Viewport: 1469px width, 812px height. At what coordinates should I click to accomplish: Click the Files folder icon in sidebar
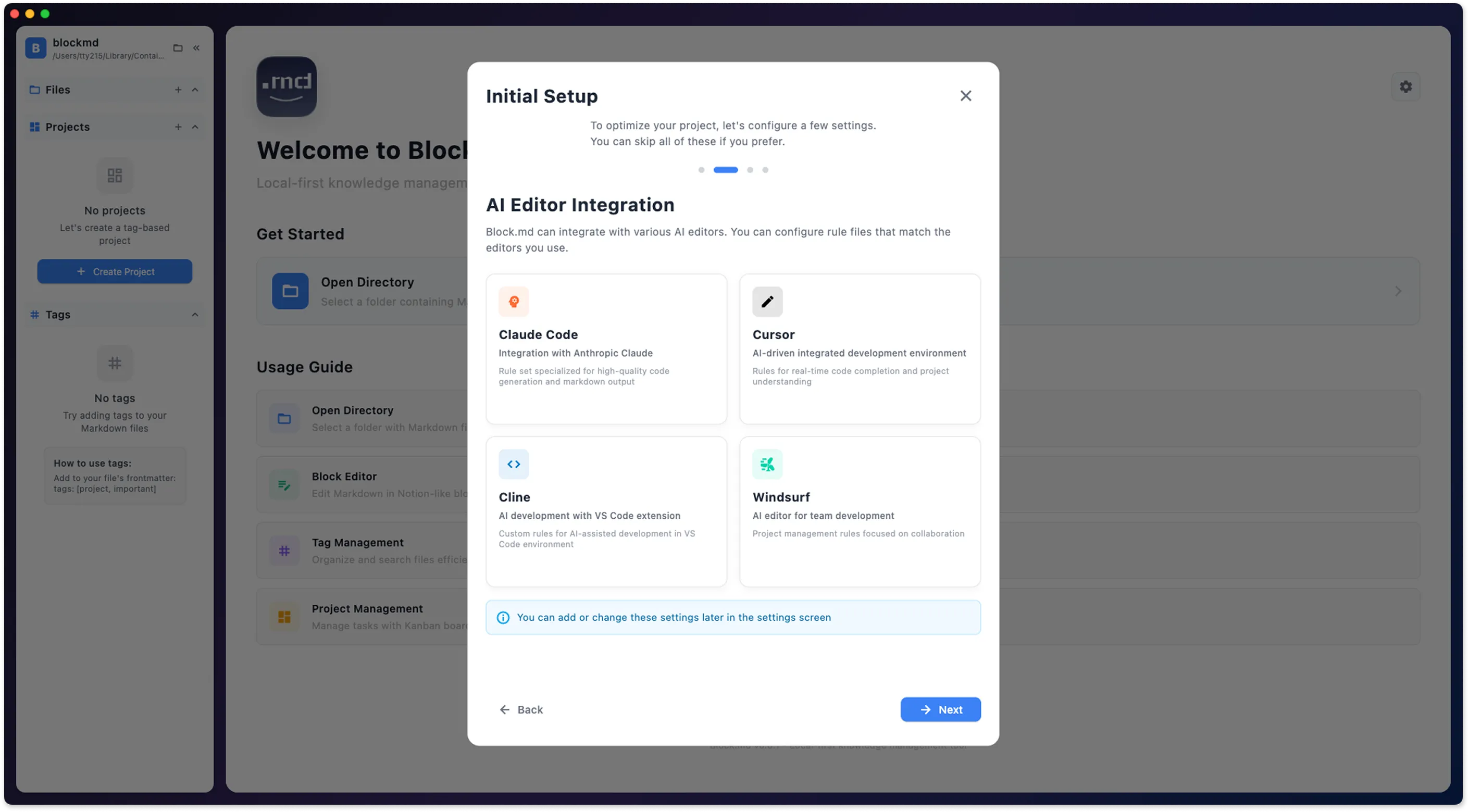[x=35, y=90]
